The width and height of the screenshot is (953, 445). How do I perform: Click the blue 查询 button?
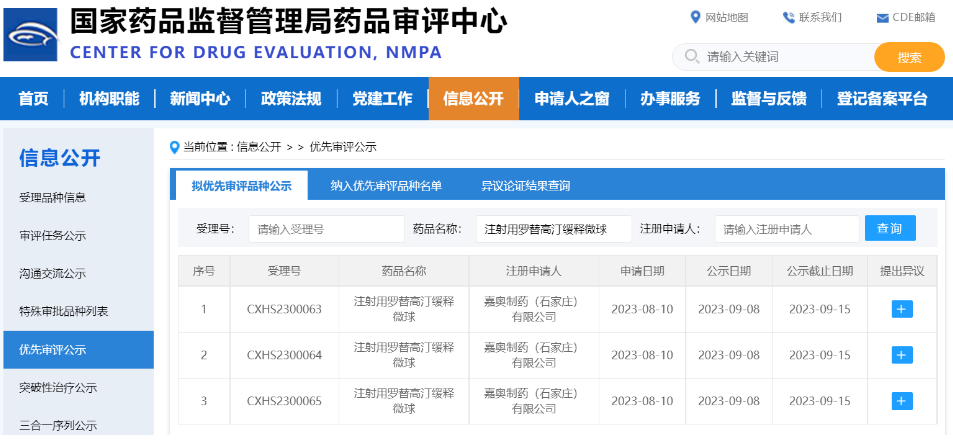pyautogui.click(x=890, y=229)
